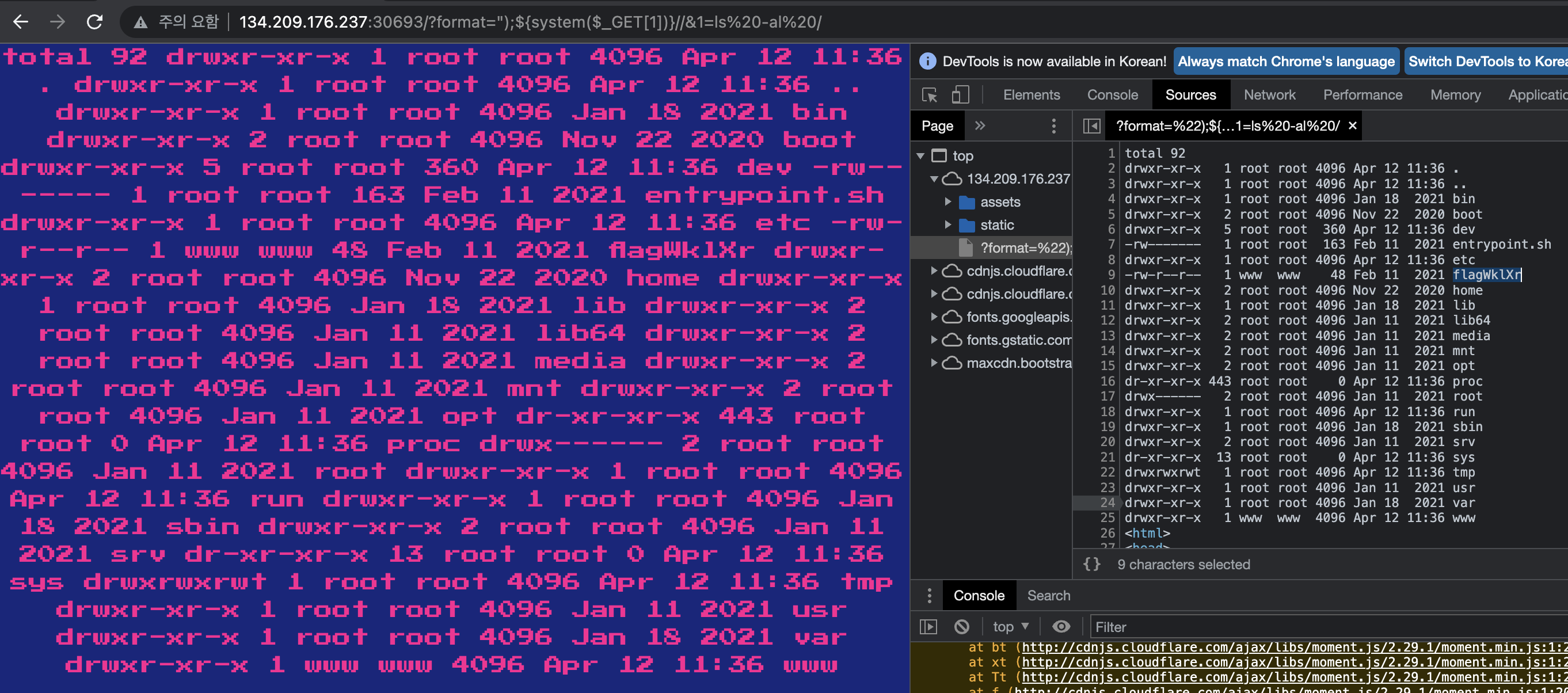Switch to the Sources tab

pos(1190,95)
